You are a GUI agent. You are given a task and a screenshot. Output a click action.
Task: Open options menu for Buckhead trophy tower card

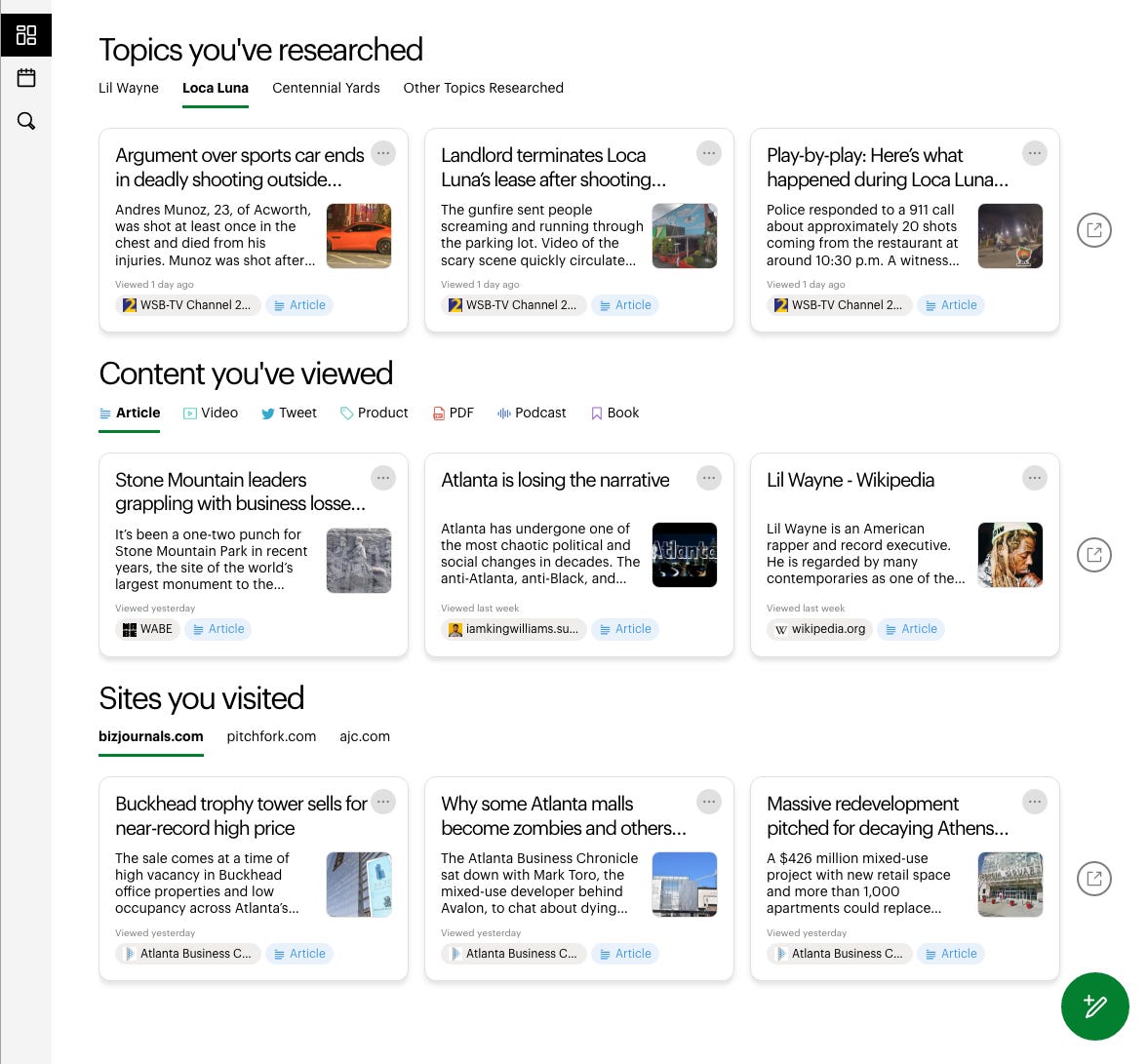coord(383,802)
